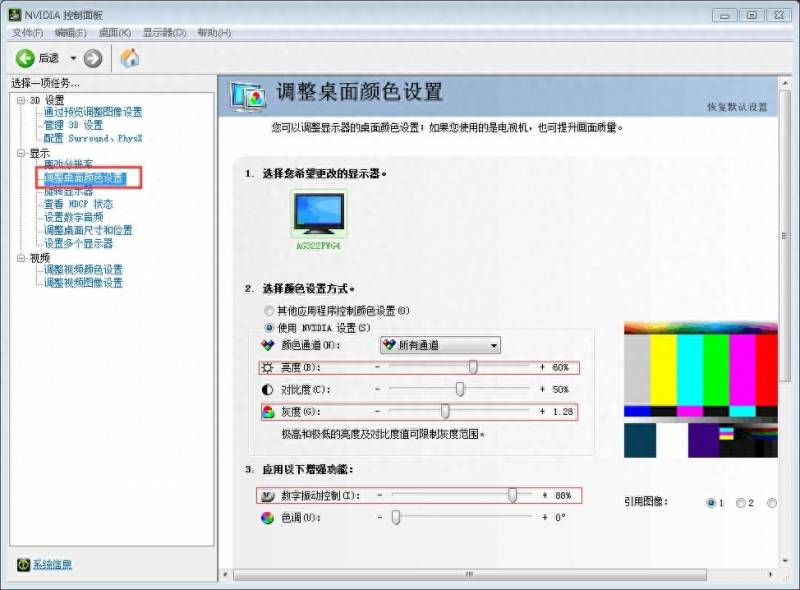Click the 亮度 brightness slider handle
The image size is (800, 590).
pyautogui.click(x=473, y=367)
